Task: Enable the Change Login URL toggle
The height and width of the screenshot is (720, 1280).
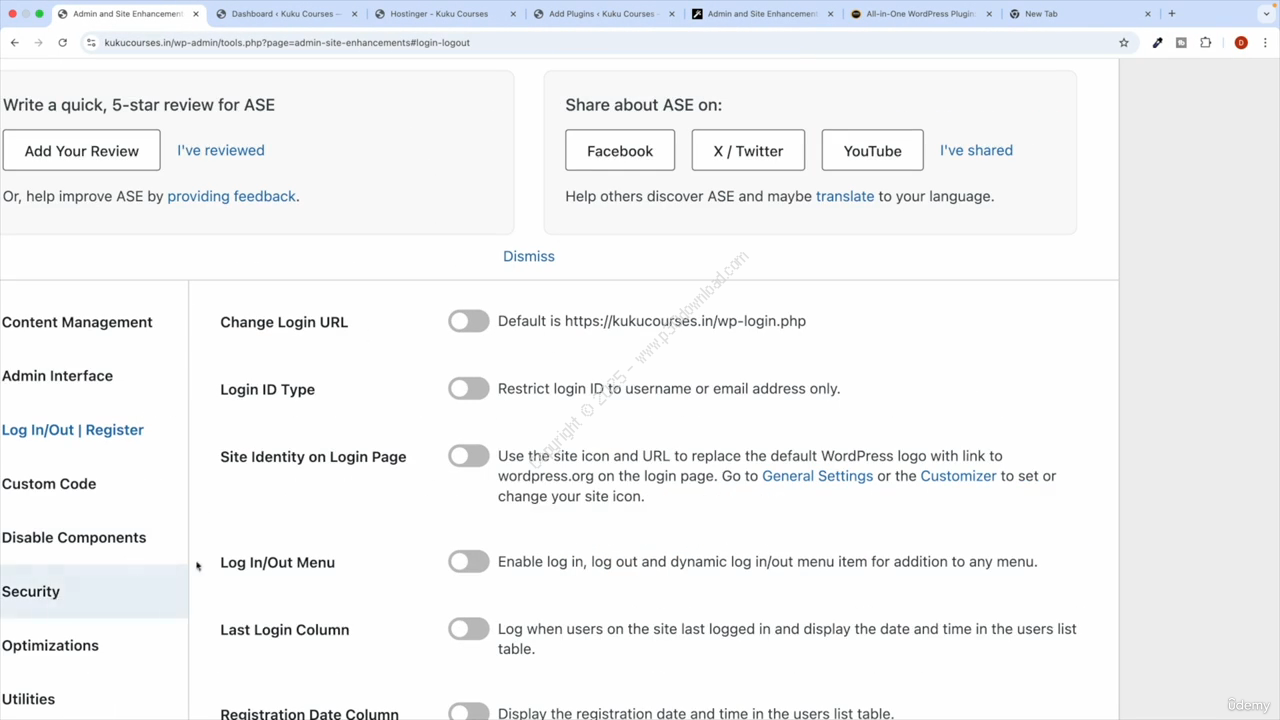Action: pyautogui.click(x=468, y=321)
